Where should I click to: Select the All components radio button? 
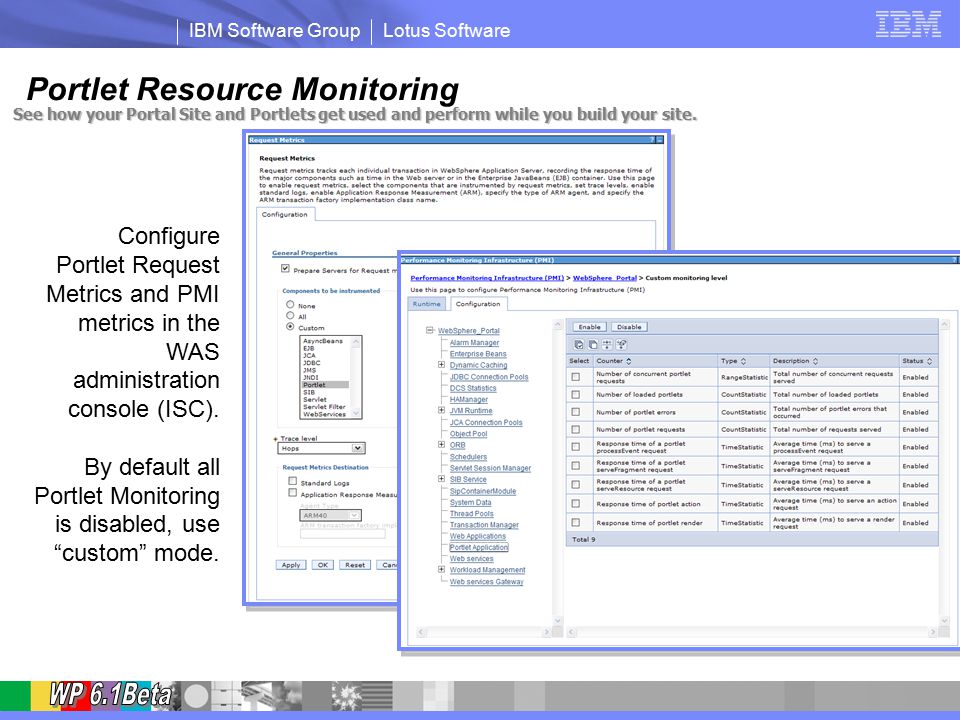pos(290,315)
